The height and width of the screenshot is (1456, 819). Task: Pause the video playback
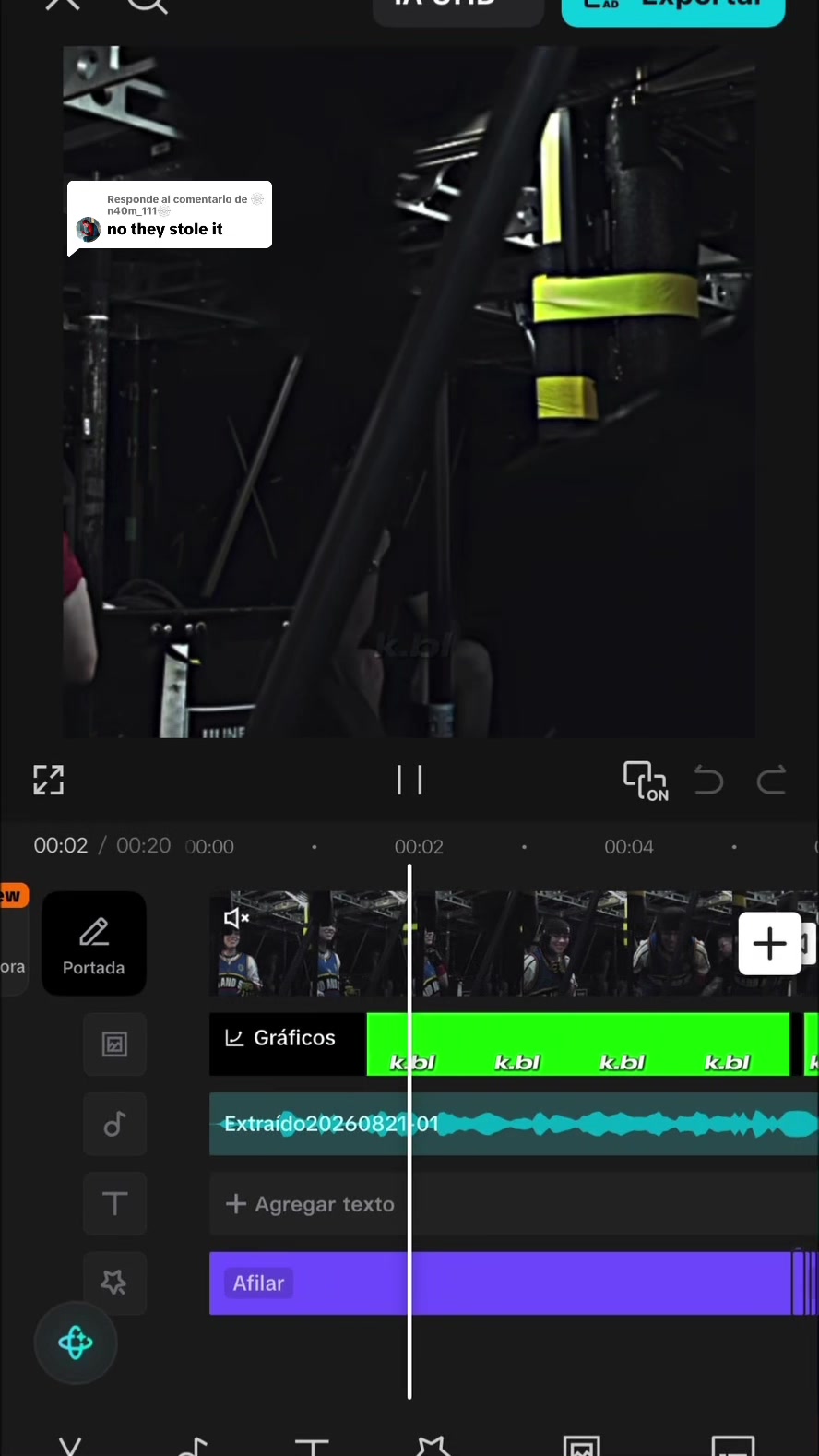click(409, 780)
